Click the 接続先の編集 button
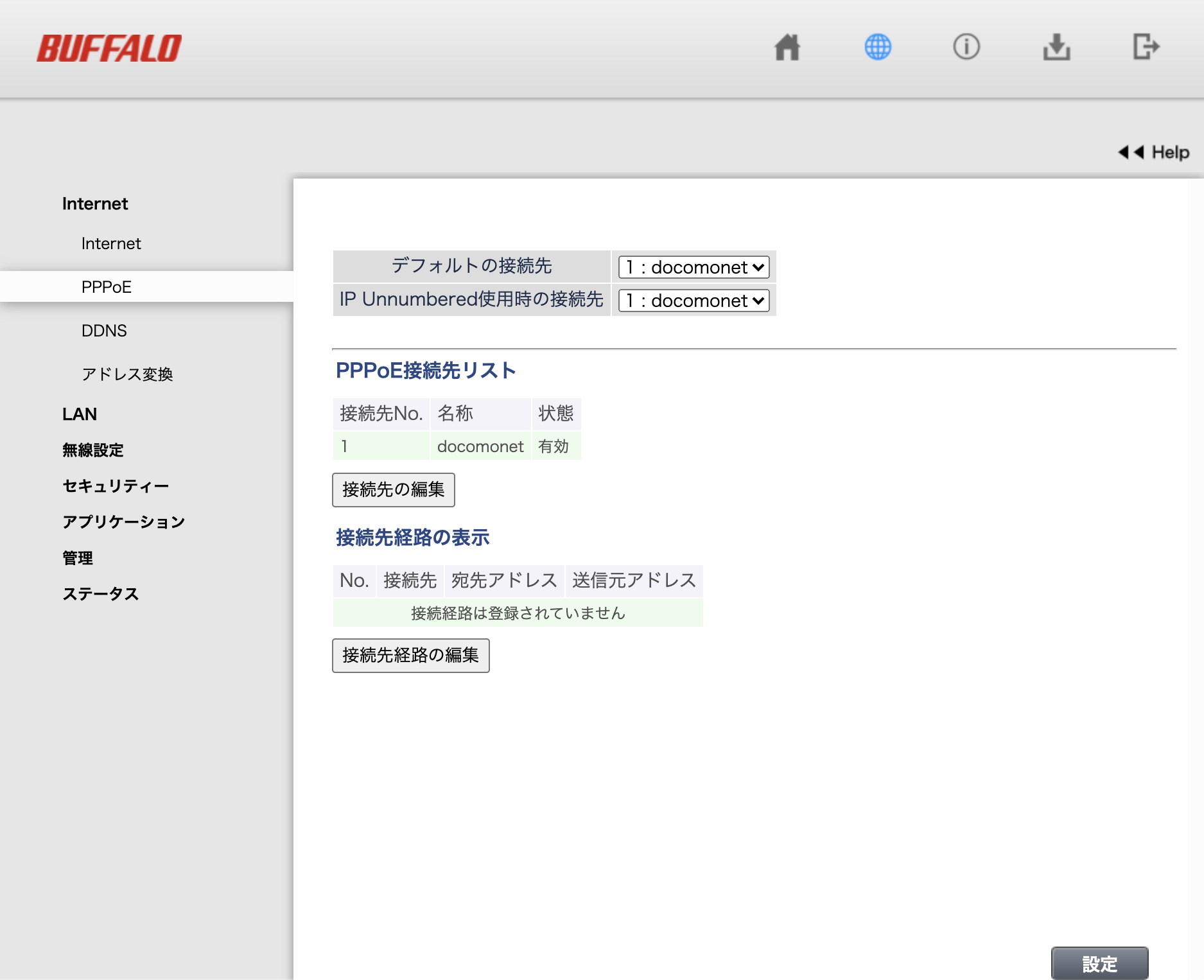The image size is (1204, 980). pos(393,489)
